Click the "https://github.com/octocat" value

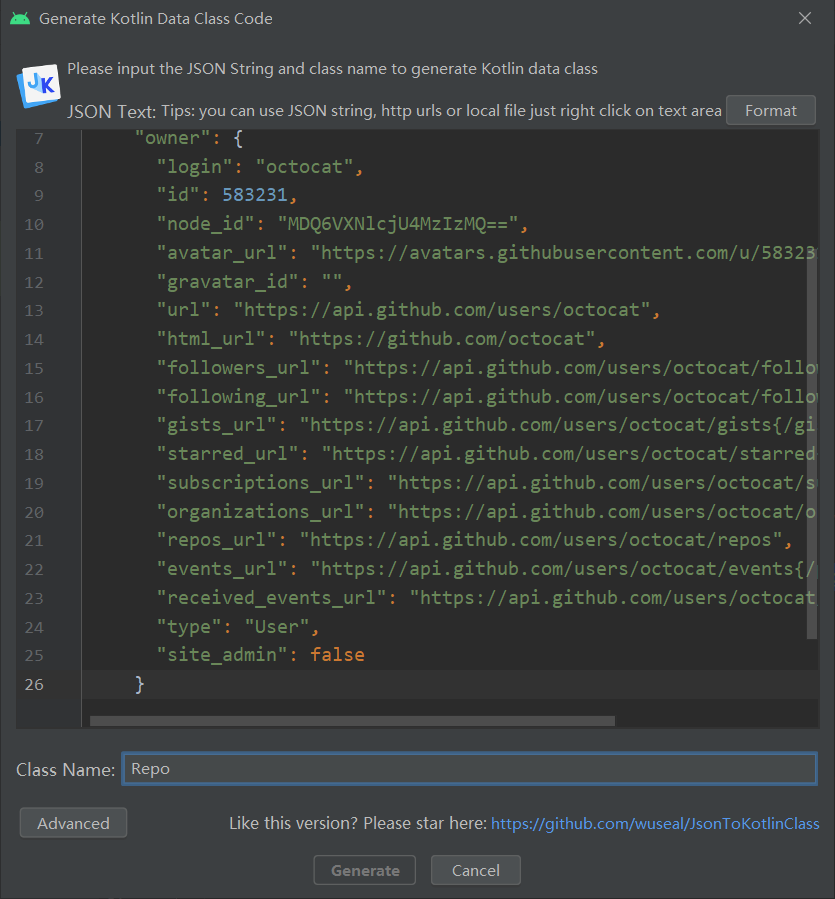tap(442, 339)
